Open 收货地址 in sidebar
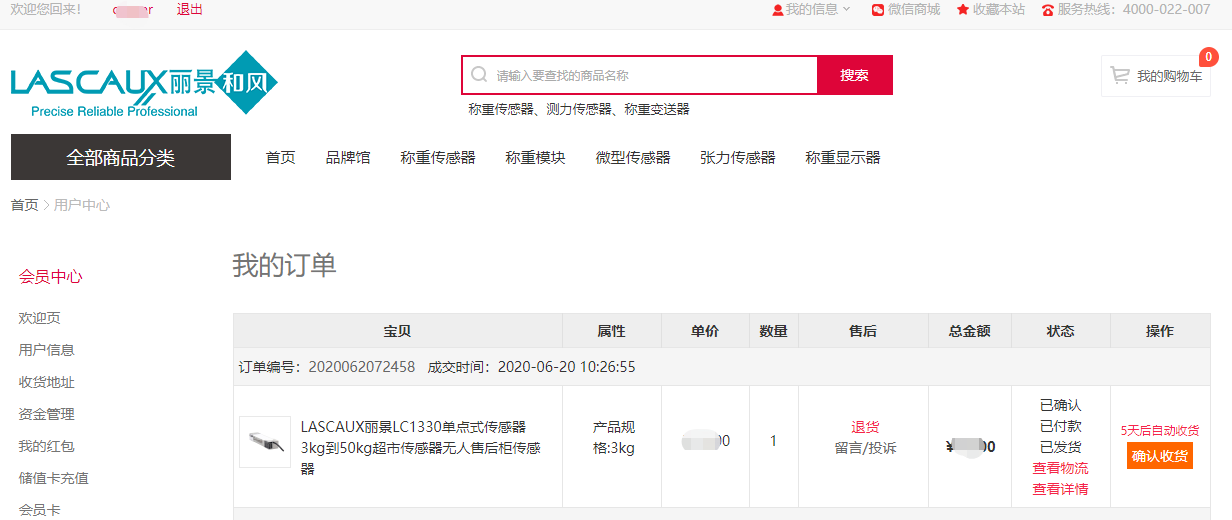This screenshot has width=1232, height=520. click(x=47, y=382)
